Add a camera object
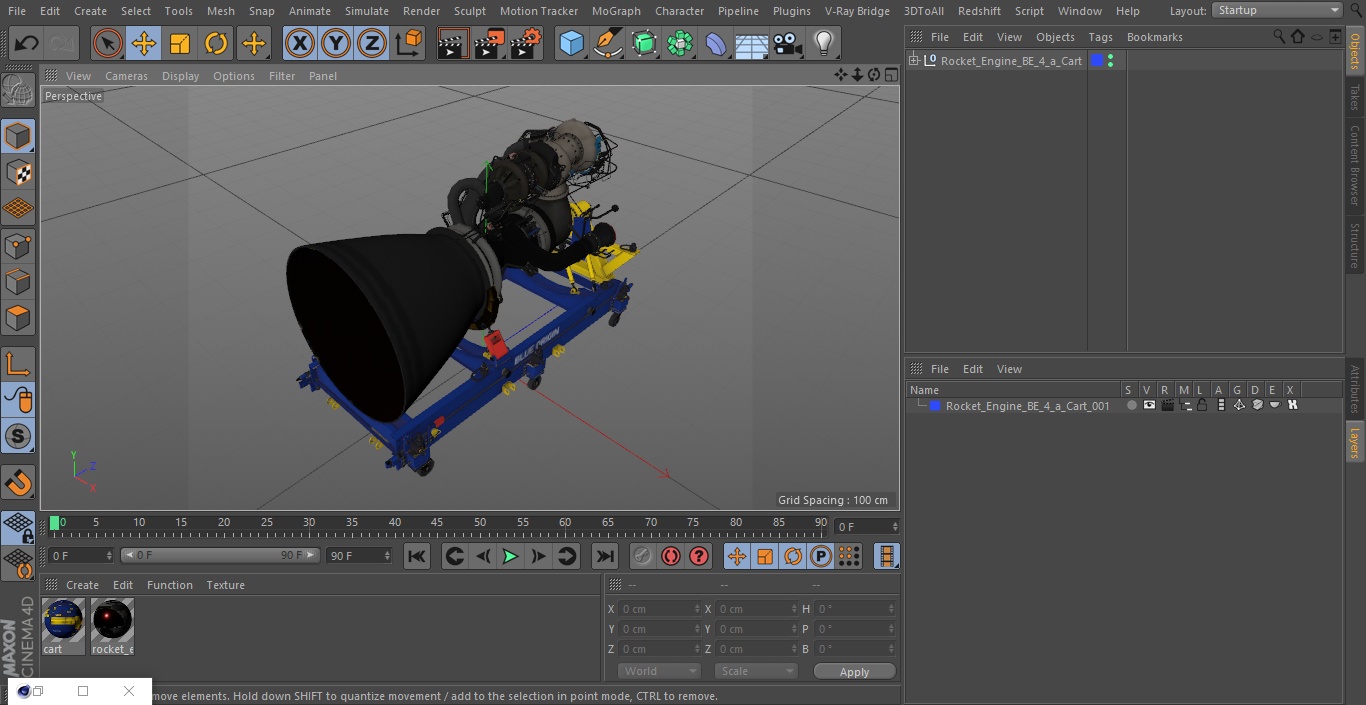This screenshot has width=1366, height=705. [787, 44]
